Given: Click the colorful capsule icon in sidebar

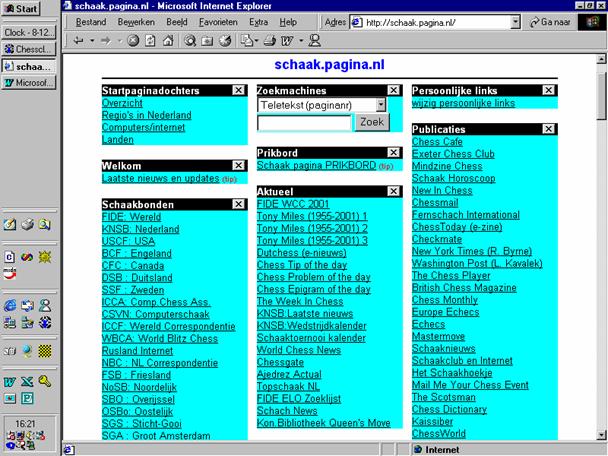Looking at the screenshot, I should click(27, 257).
